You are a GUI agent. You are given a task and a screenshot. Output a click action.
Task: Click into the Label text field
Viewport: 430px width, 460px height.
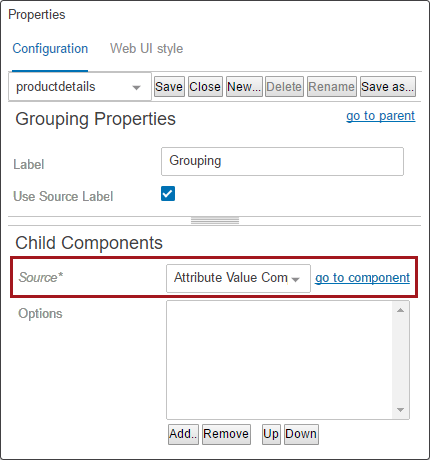point(282,161)
